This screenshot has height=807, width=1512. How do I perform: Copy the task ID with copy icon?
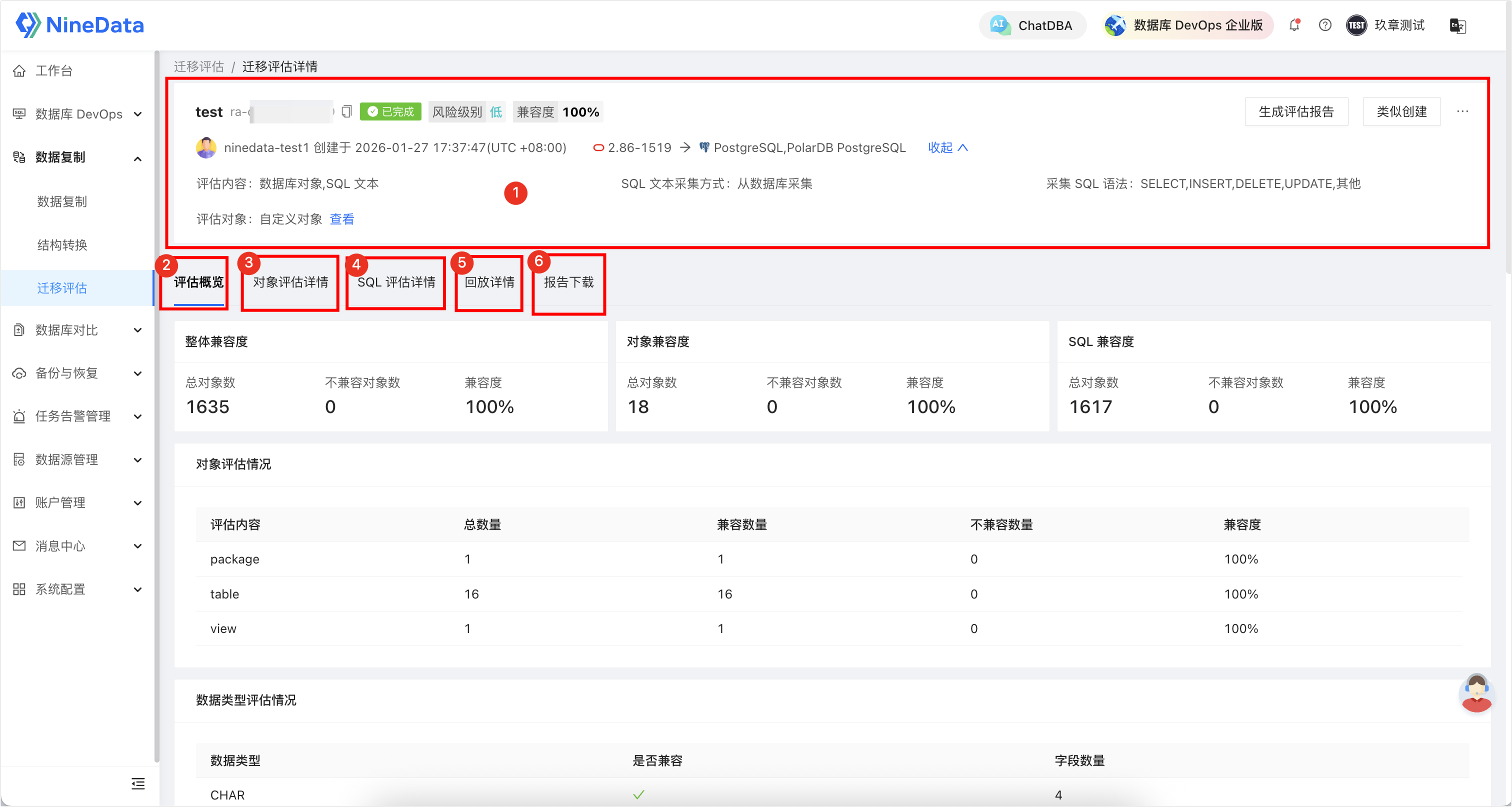[347, 111]
